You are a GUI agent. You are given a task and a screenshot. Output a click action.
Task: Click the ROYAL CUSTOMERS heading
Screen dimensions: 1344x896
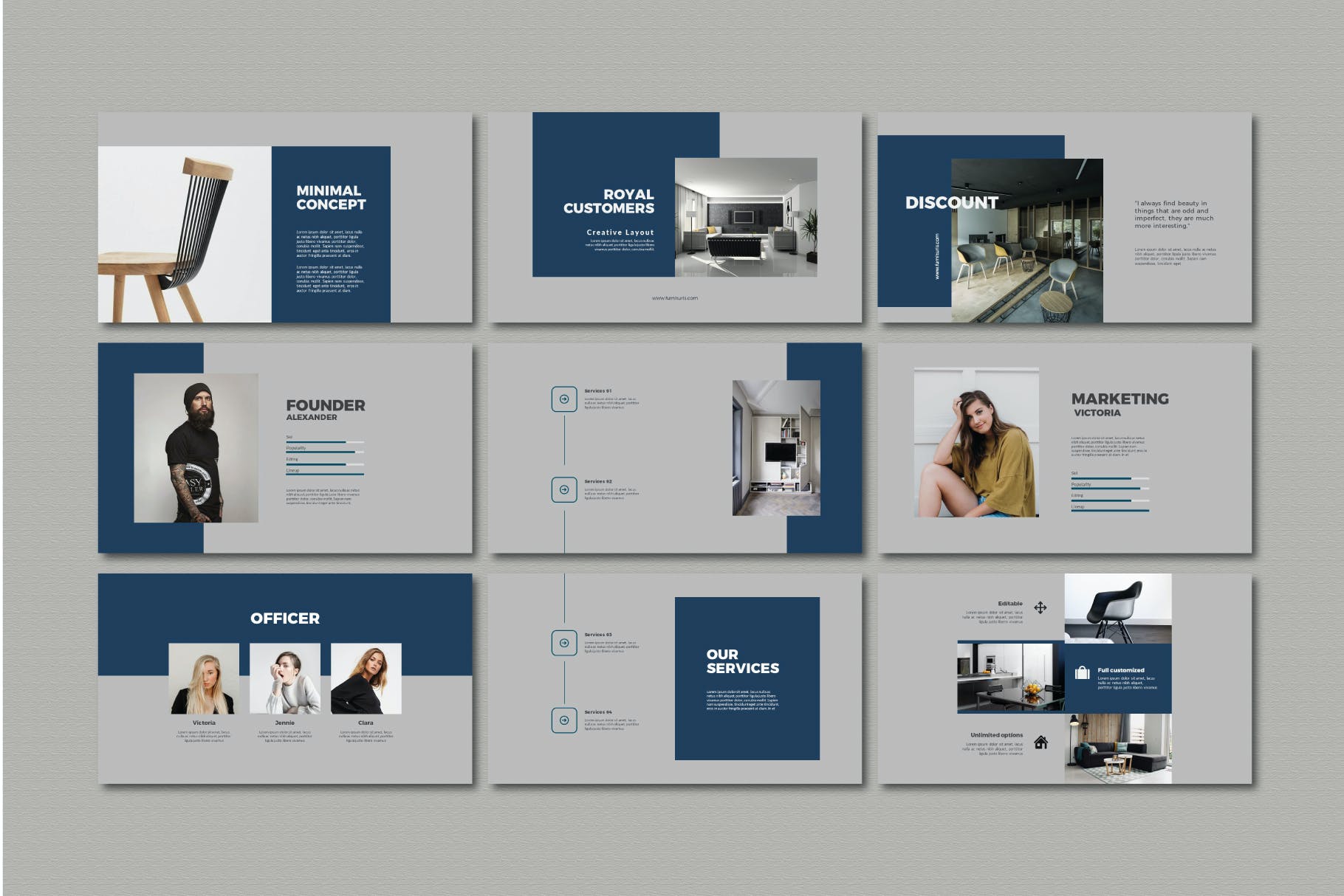pyautogui.click(x=608, y=201)
